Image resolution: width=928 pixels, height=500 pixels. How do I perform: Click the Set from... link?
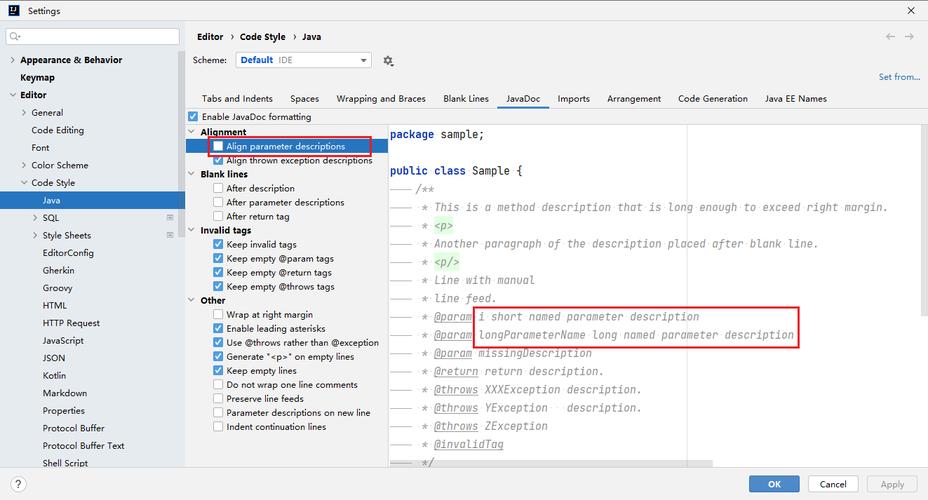point(899,77)
